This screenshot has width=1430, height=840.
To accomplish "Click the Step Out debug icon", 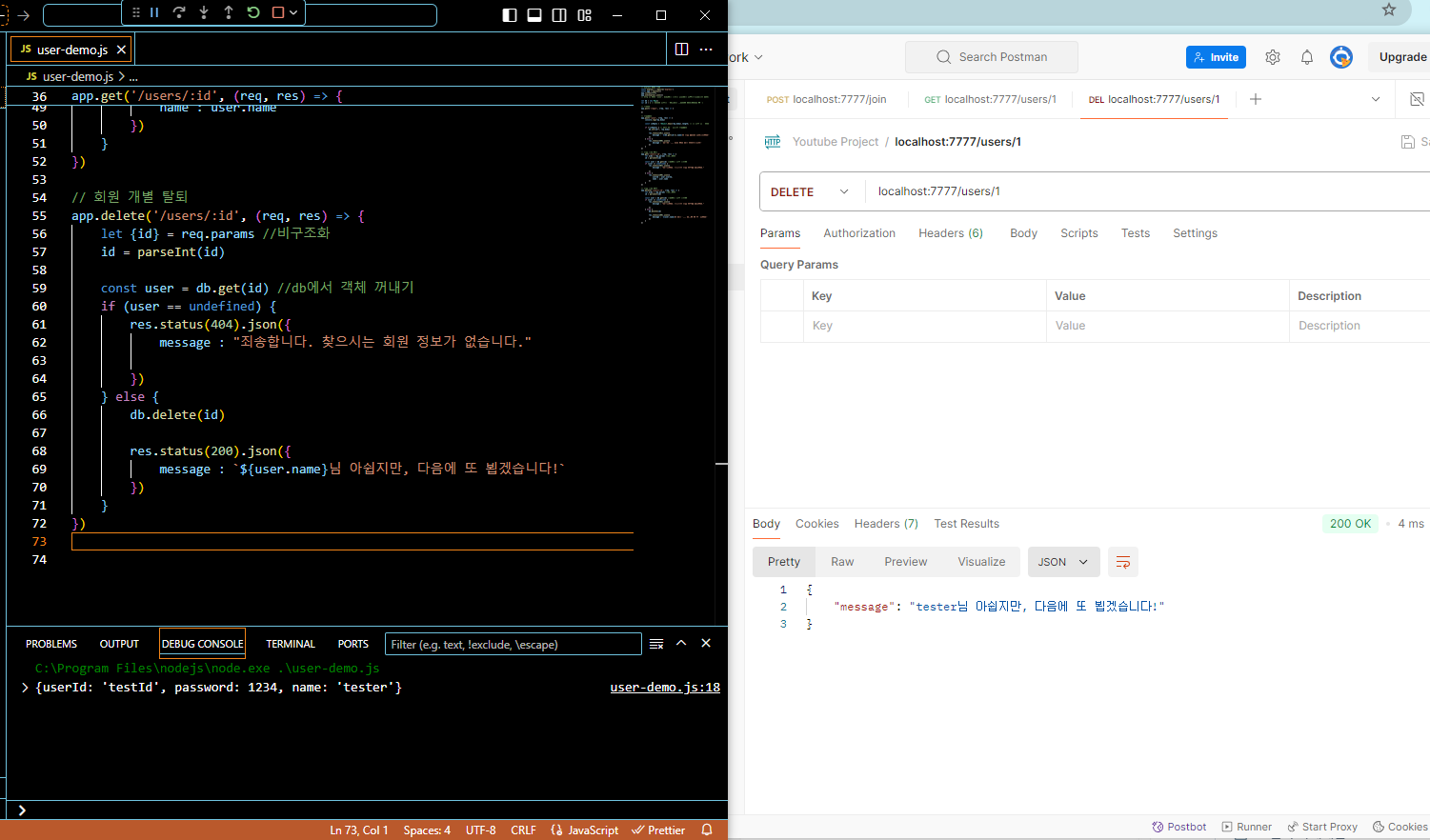I will pyautogui.click(x=229, y=12).
